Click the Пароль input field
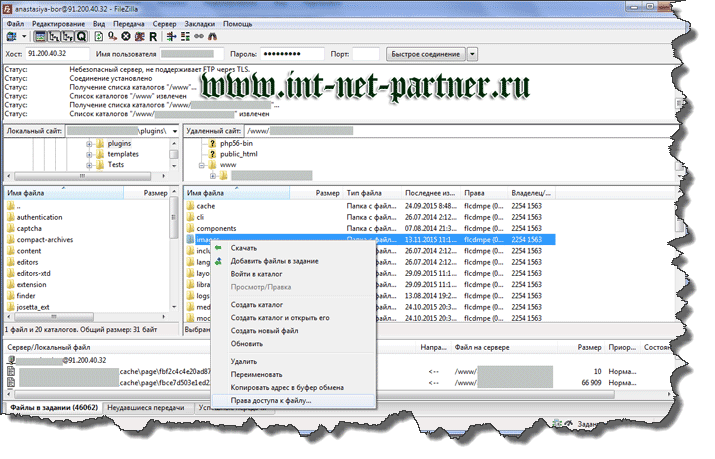Image resolution: width=715 pixels, height=459 pixels. tap(292, 54)
